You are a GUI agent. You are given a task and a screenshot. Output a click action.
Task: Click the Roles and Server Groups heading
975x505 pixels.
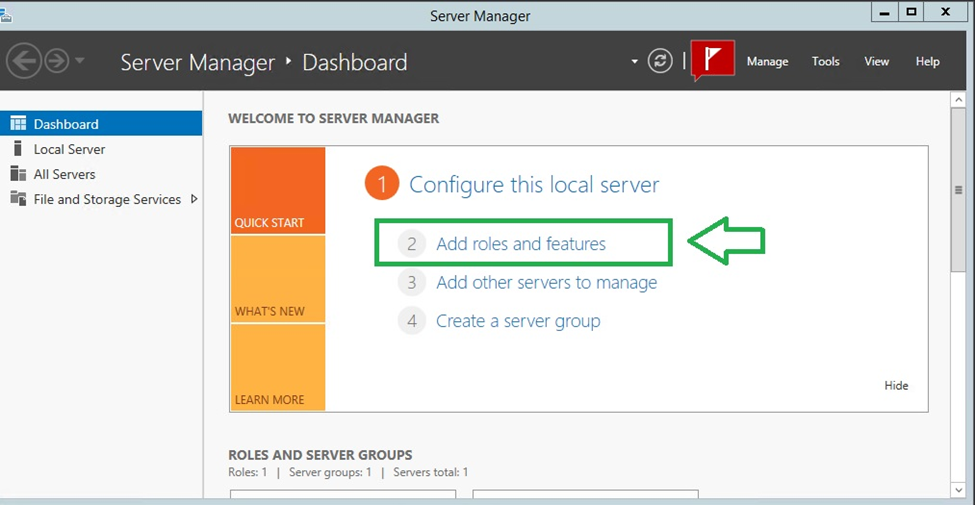(320, 455)
